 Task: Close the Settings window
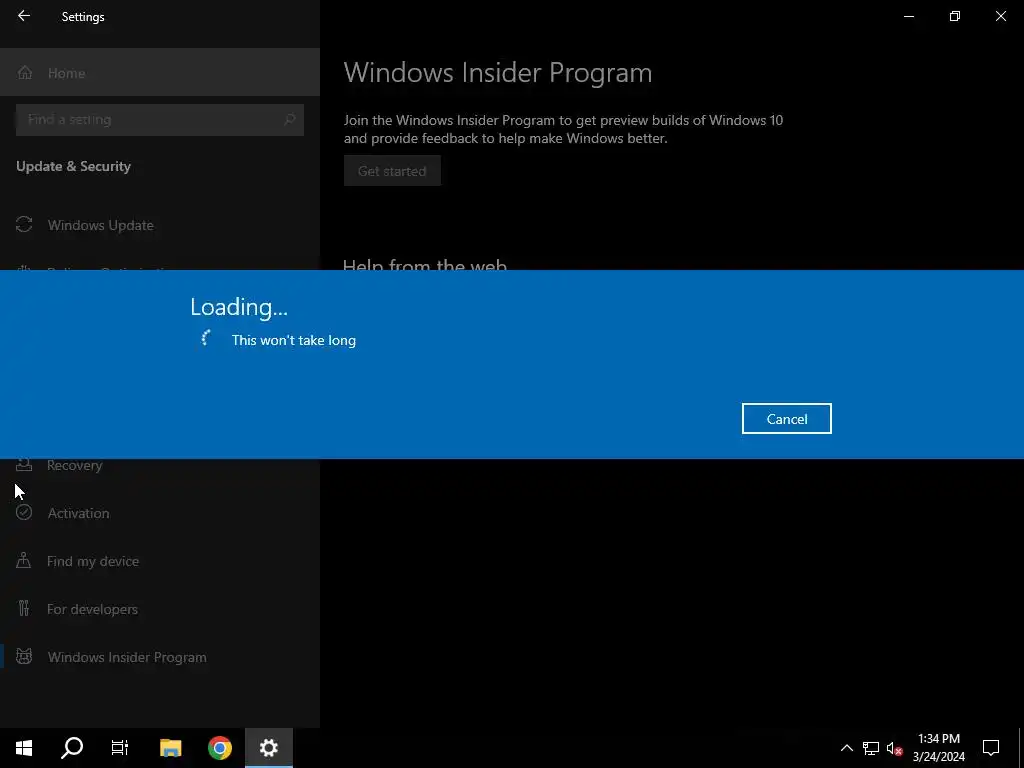point(1000,16)
